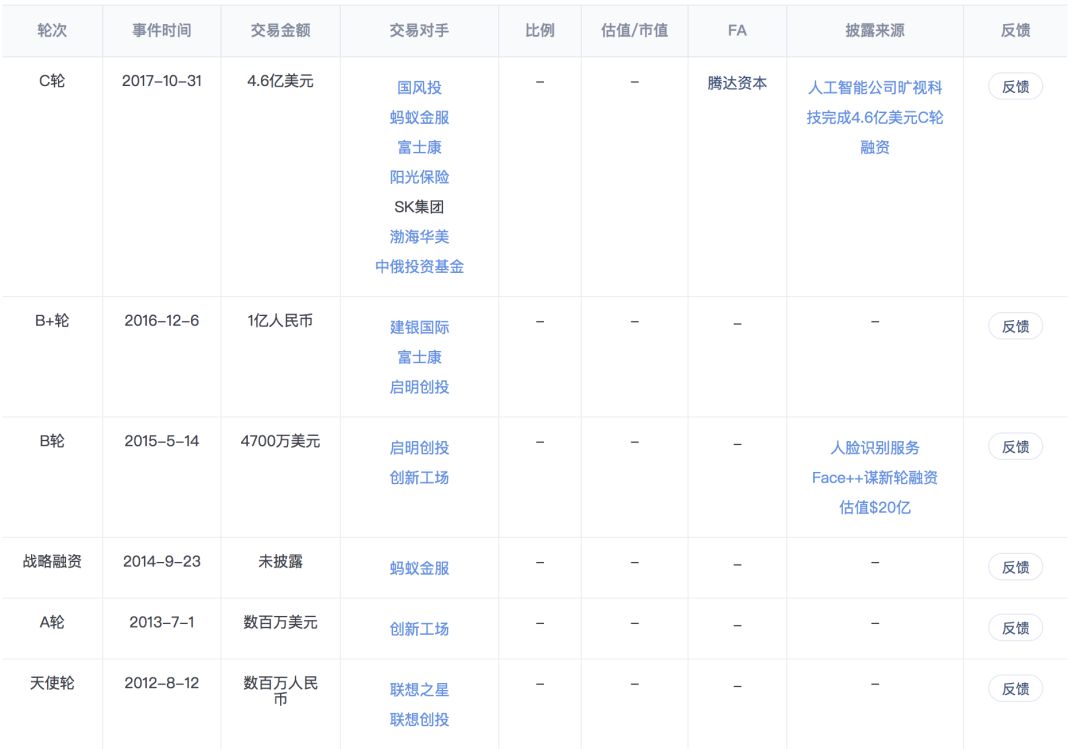Open 启明创投 link in B轮 row
Screen dimensions: 1080x749
pyautogui.click(x=419, y=448)
